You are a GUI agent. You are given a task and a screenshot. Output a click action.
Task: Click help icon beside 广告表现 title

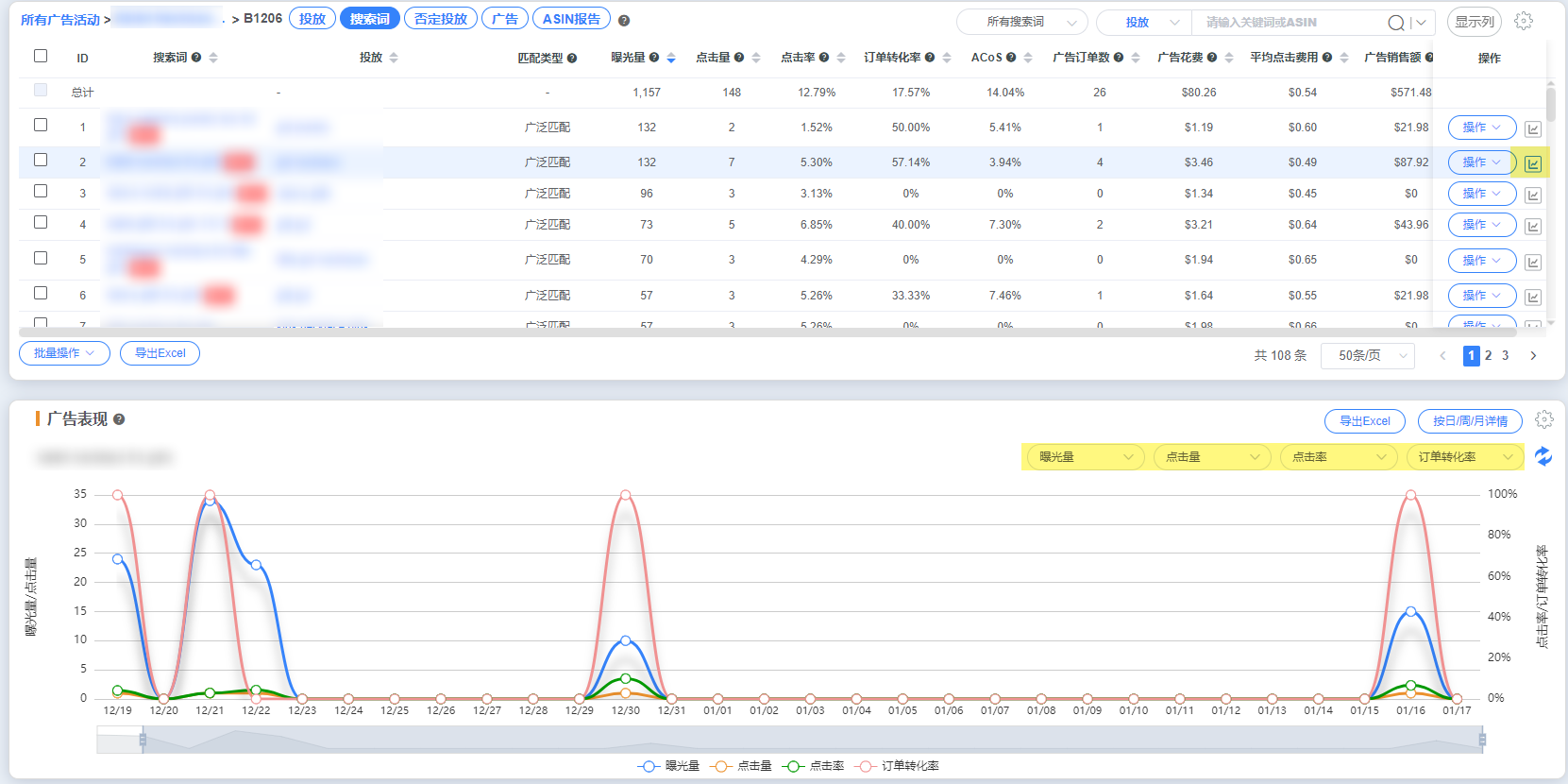(119, 419)
